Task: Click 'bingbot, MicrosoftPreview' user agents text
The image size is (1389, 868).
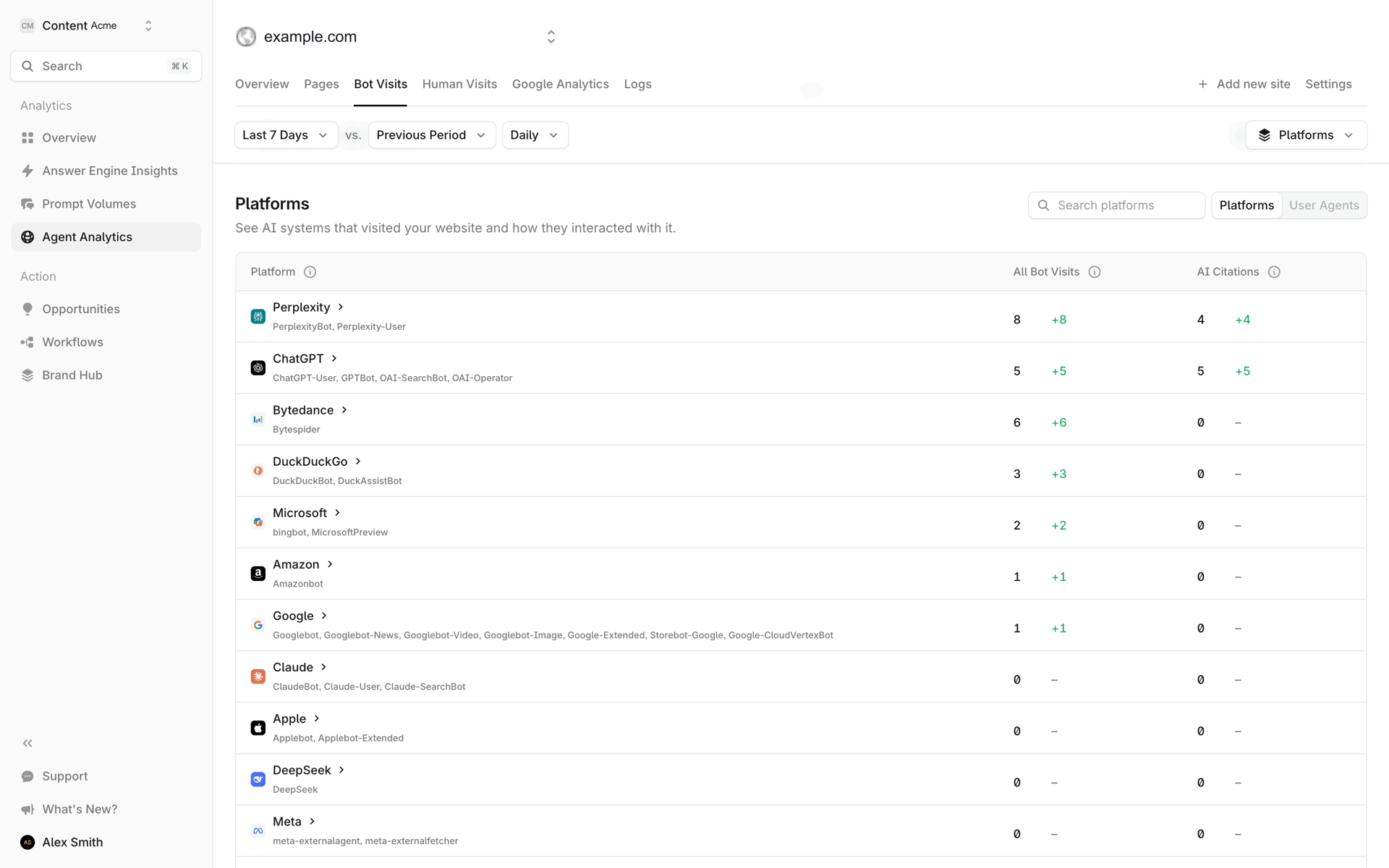Action: tap(330, 532)
